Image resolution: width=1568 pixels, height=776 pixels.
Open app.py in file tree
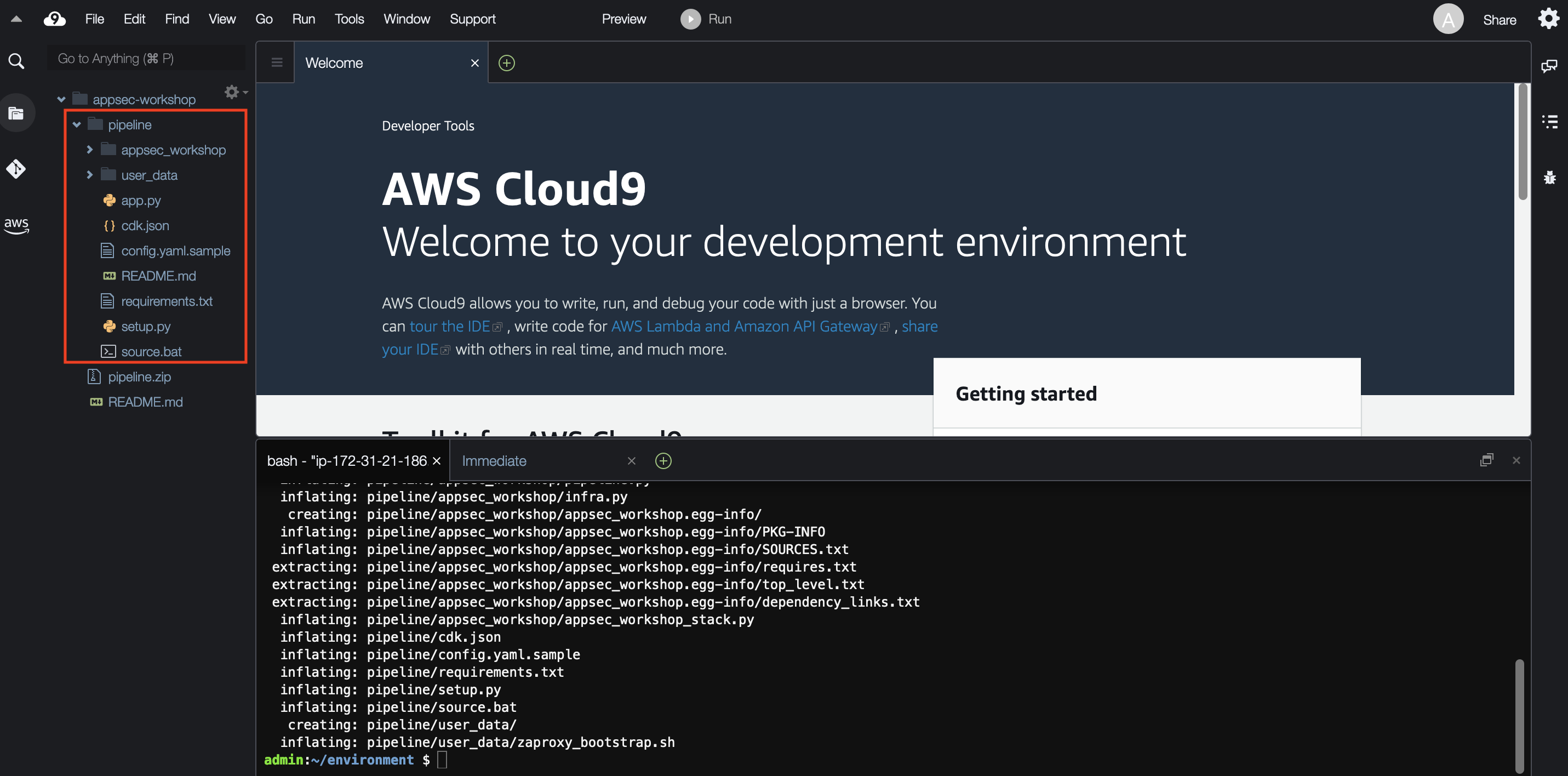click(141, 200)
